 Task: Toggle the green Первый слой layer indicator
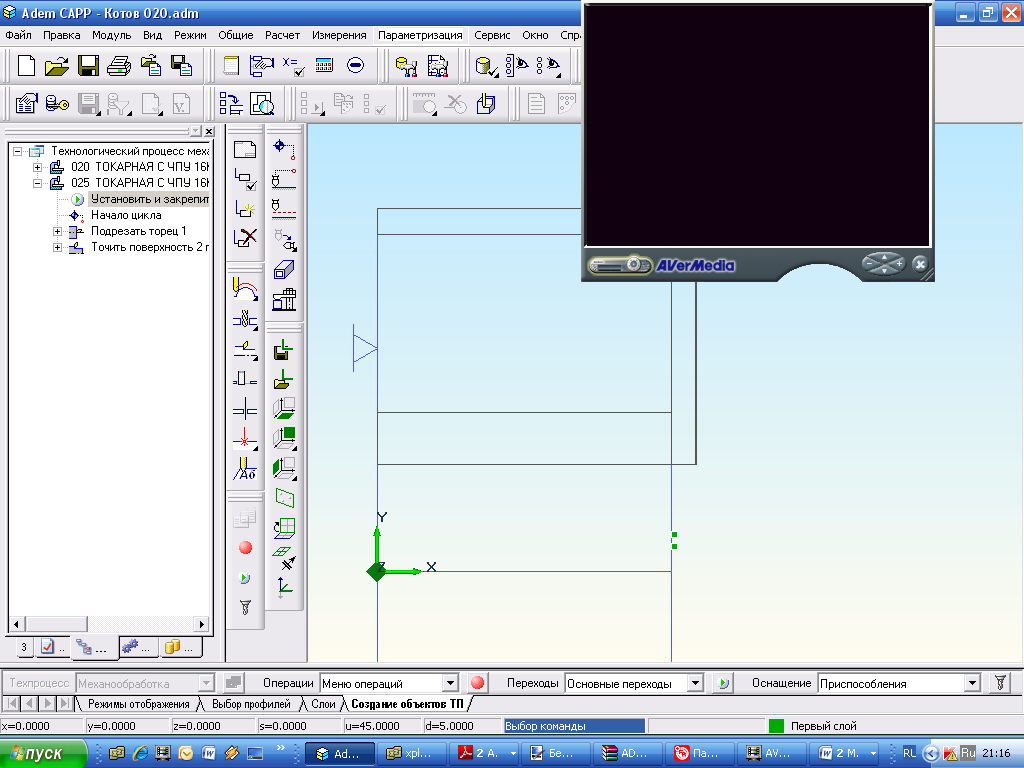tap(776, 726)
